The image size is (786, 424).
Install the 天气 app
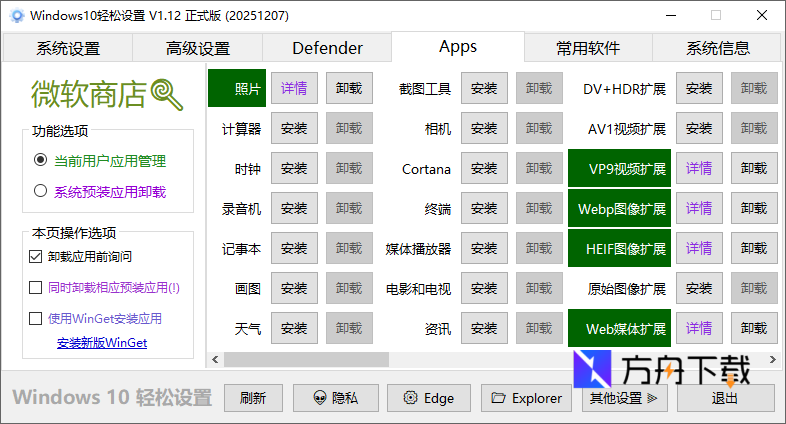[294, 328]
